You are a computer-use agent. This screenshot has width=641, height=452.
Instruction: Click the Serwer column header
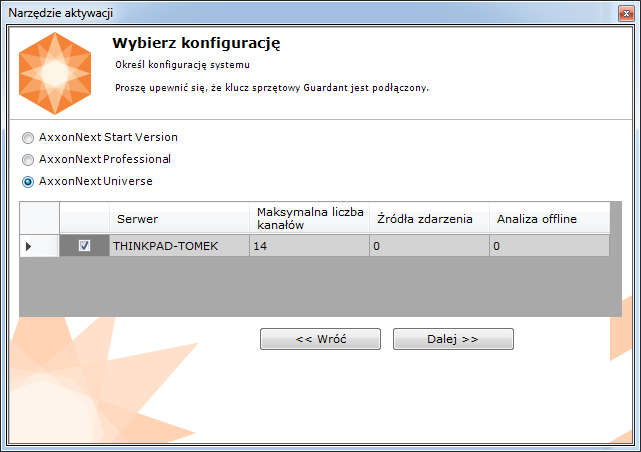[179, 219]
